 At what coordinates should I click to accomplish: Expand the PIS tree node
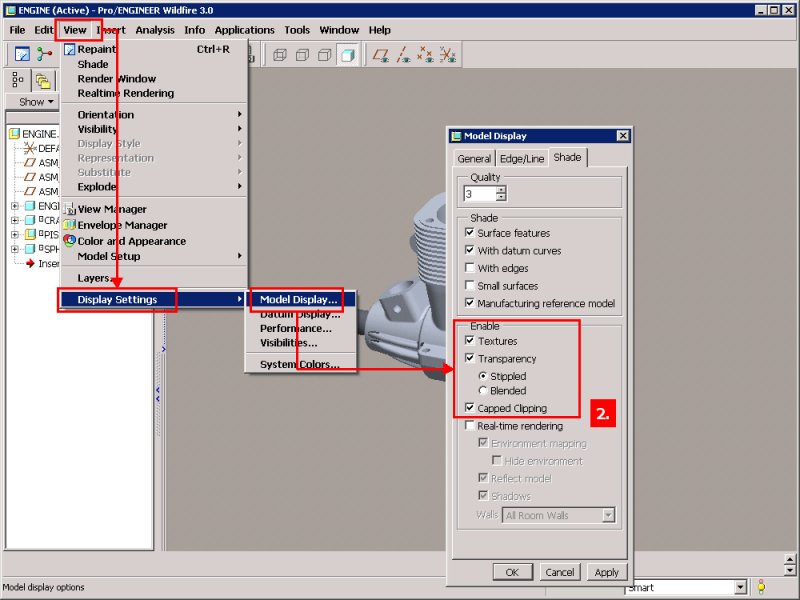(x=15, y=235)
